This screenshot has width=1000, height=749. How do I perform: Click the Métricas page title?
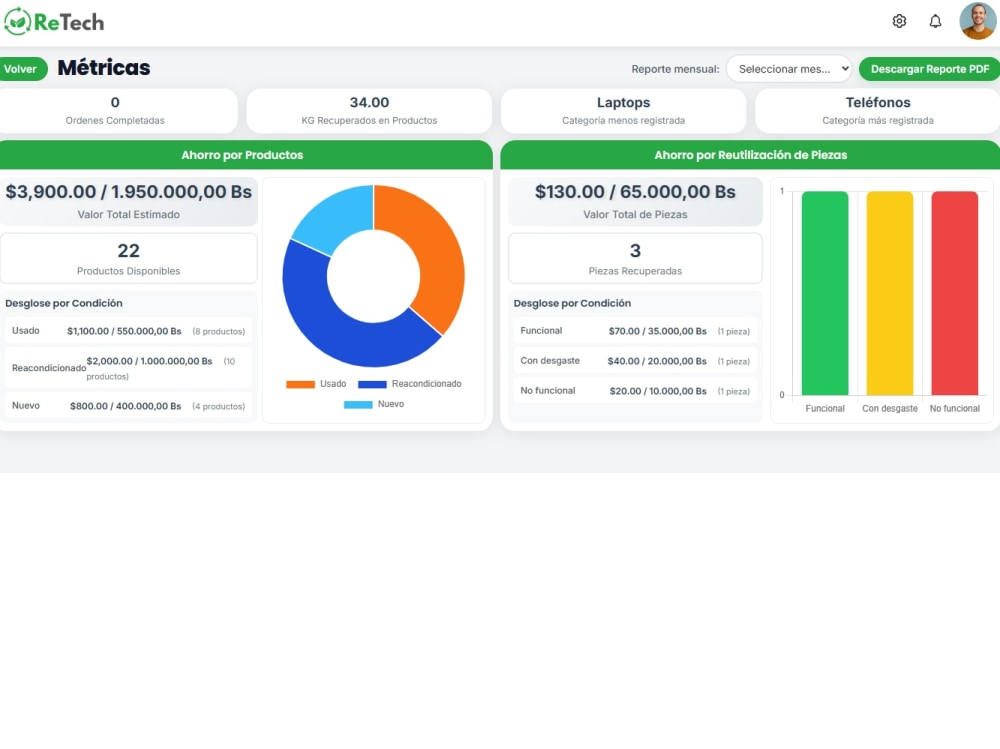point(104,68)
